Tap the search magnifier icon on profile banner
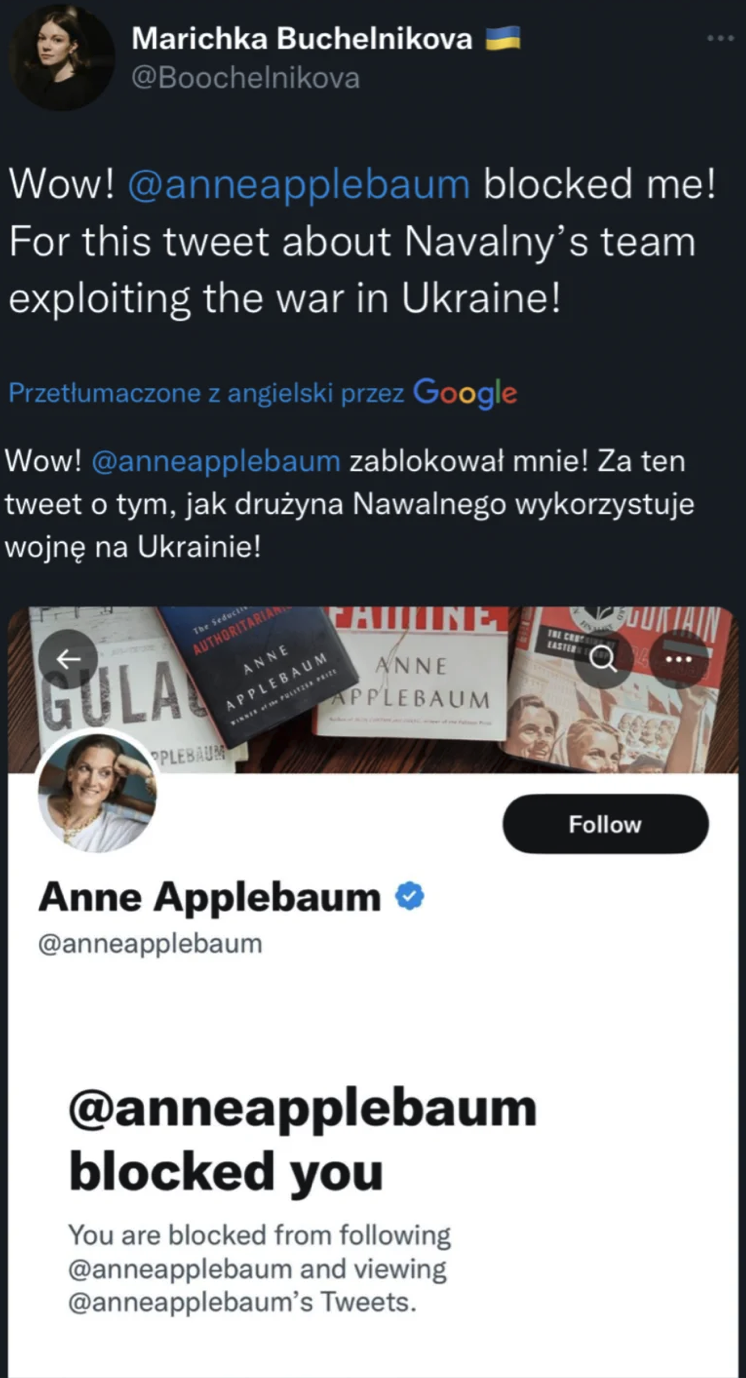 (603, 658)
